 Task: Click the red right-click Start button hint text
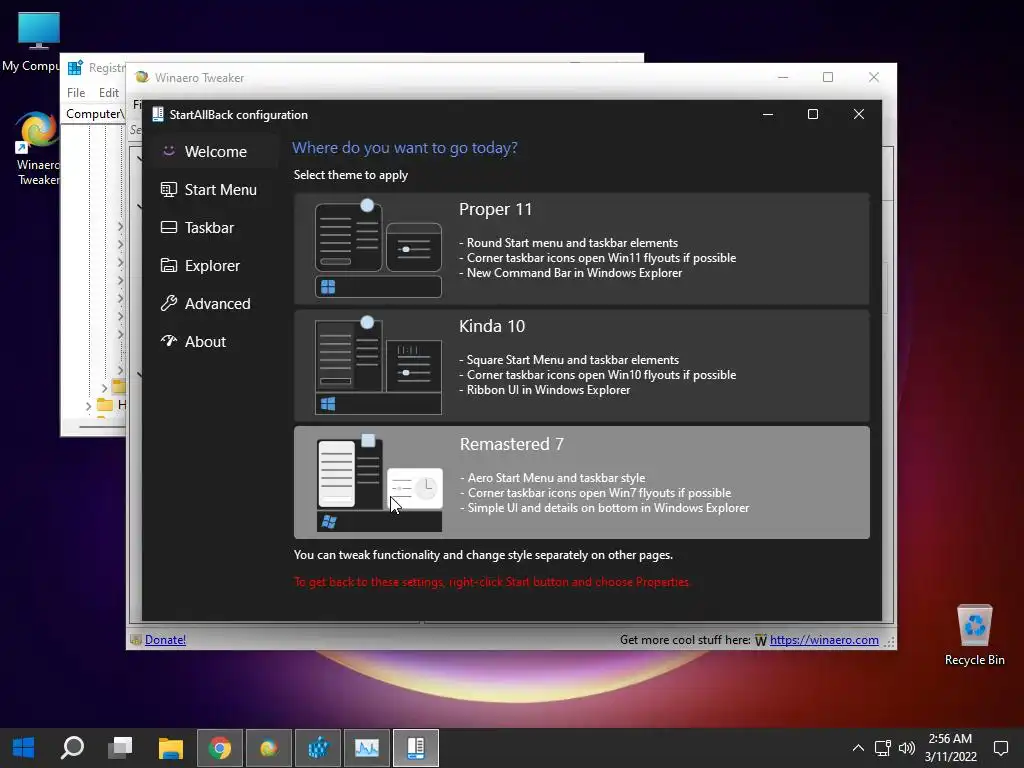pos(492,582)
